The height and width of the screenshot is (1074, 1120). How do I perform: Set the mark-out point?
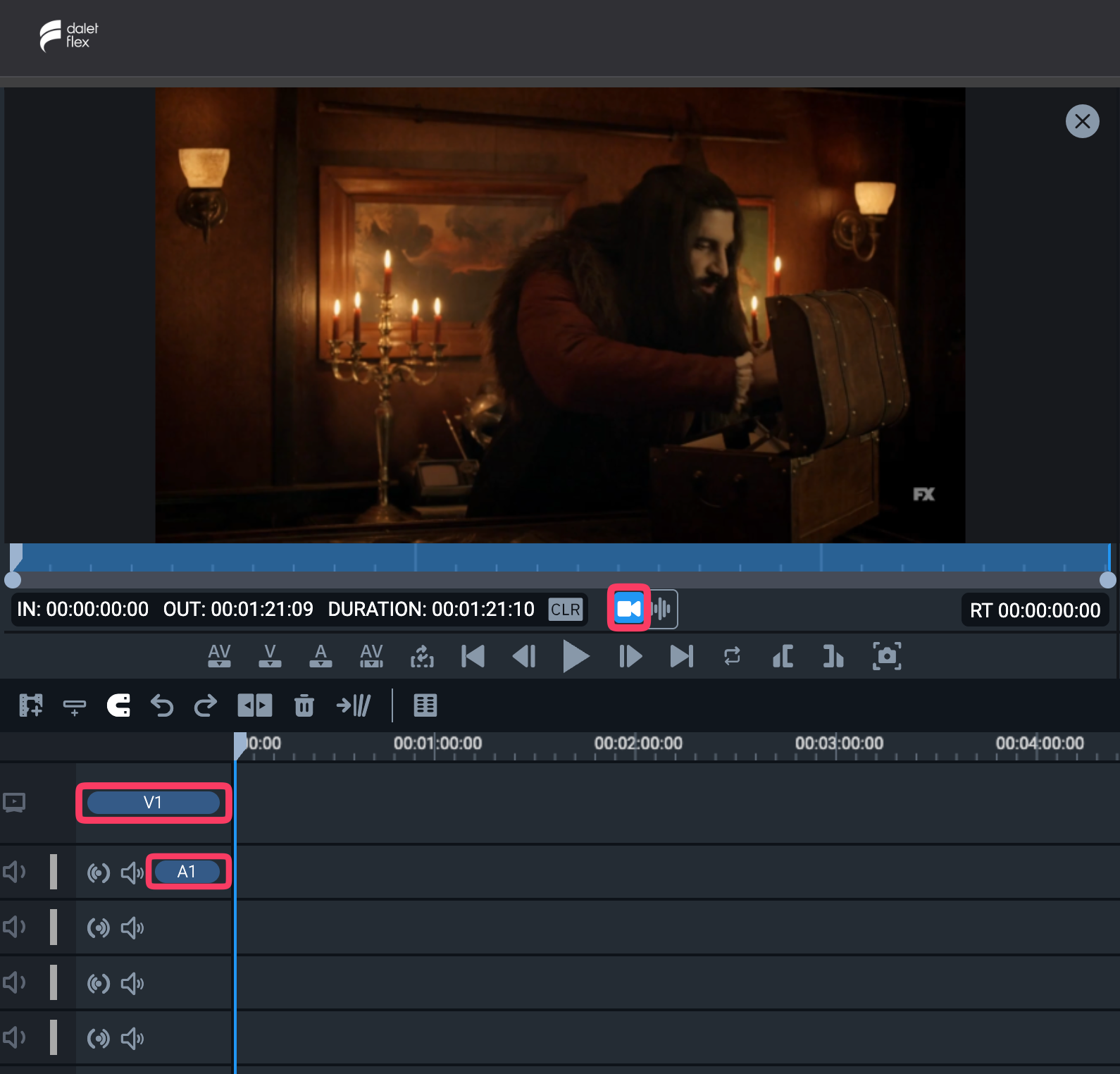(833, 657)
